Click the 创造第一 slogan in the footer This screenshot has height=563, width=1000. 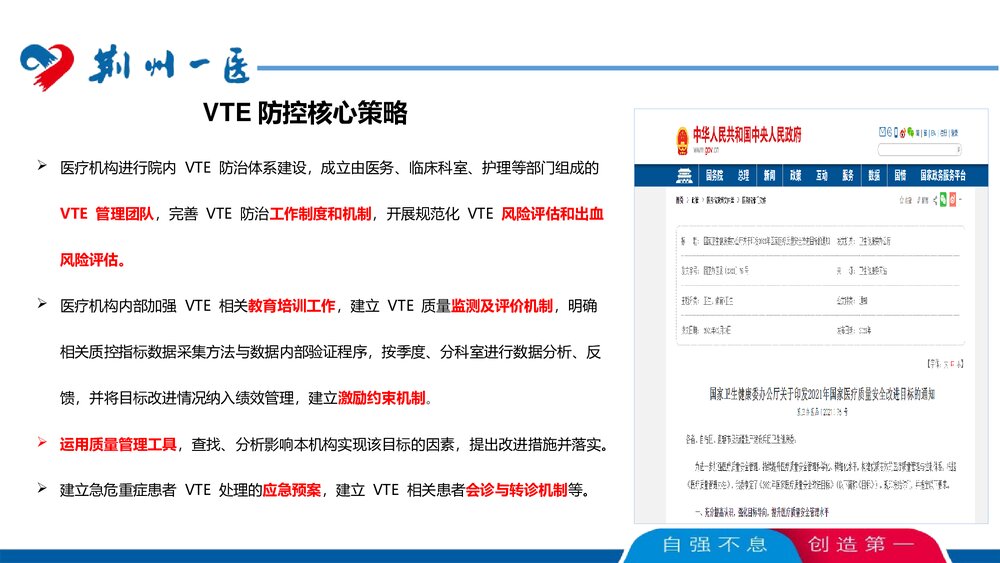click(862, 545)
